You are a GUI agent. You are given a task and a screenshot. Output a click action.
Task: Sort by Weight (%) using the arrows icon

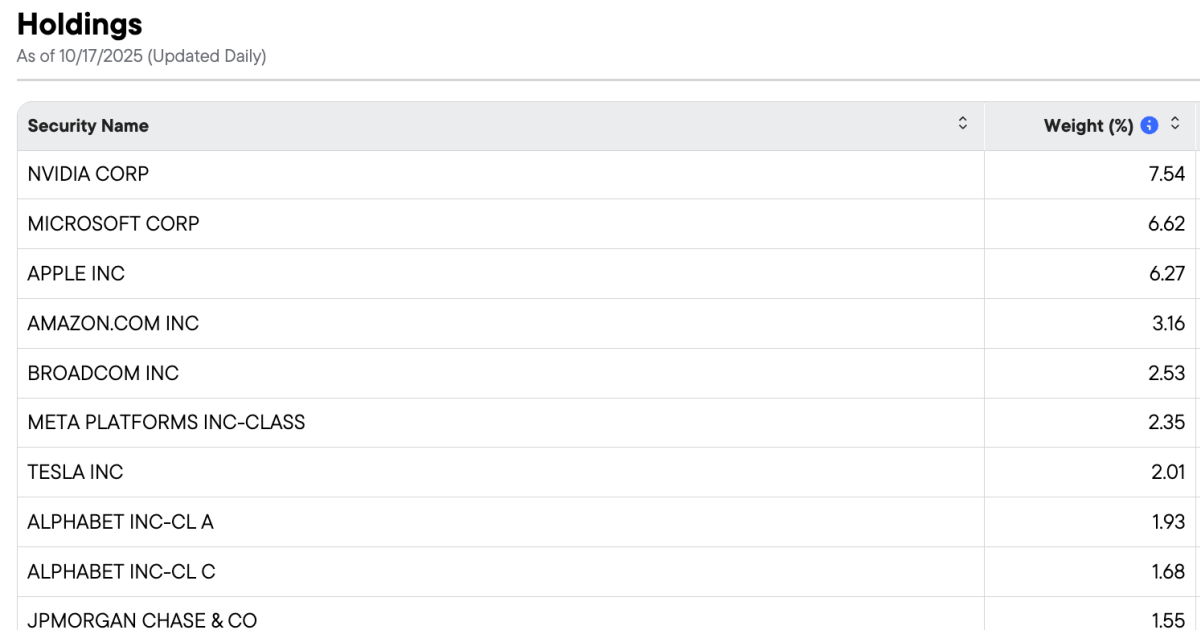(1176, 124)
